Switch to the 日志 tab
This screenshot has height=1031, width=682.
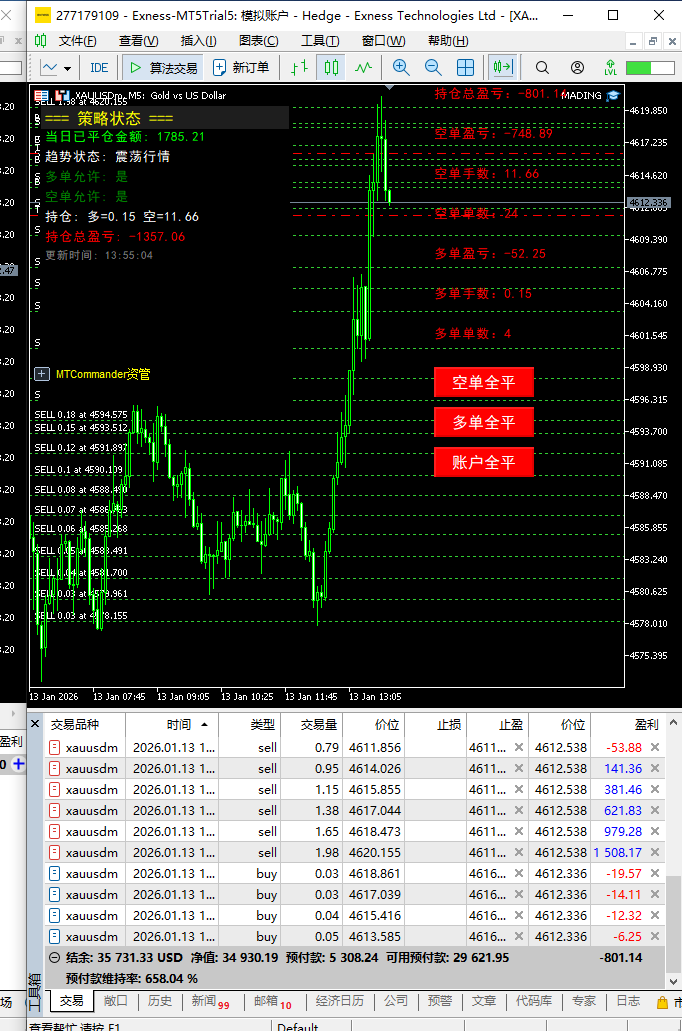tap(628, 1001)
